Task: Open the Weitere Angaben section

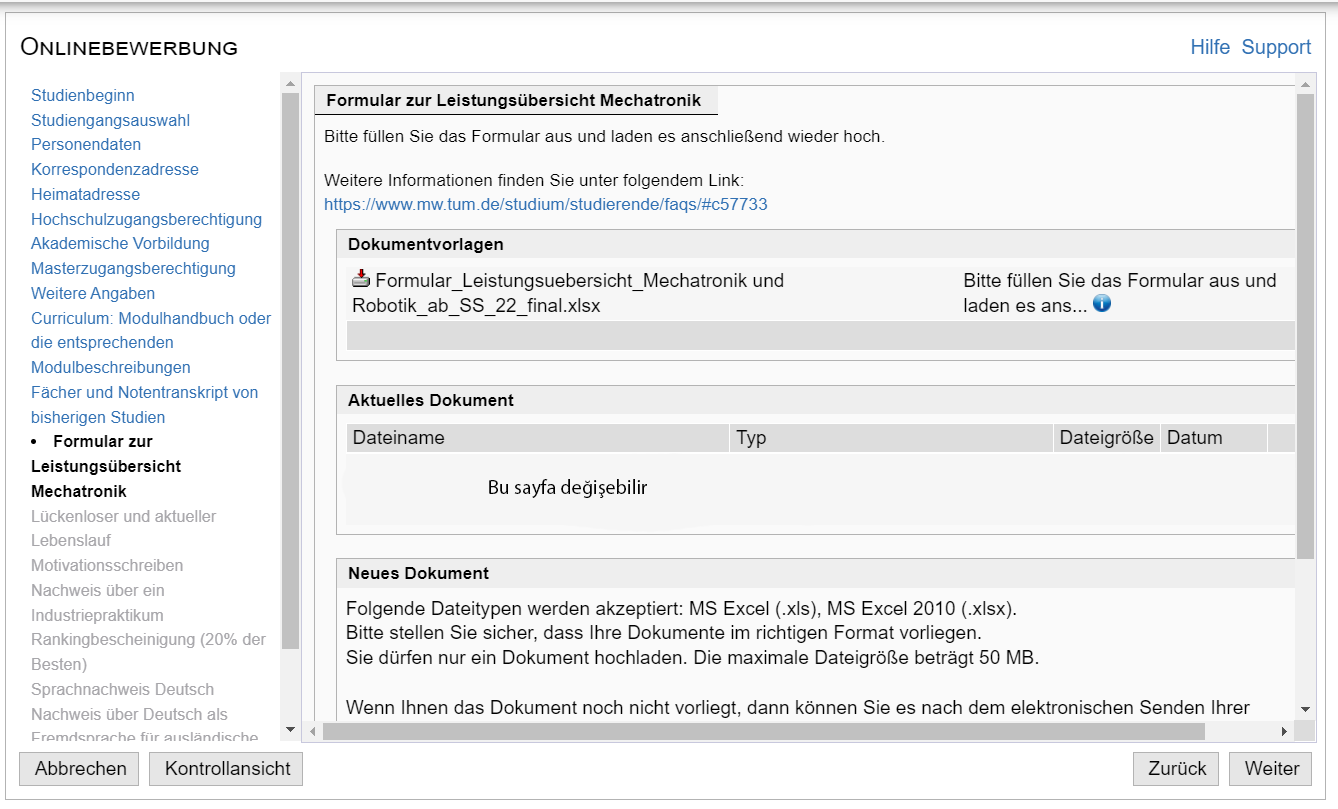Action: 93,293
